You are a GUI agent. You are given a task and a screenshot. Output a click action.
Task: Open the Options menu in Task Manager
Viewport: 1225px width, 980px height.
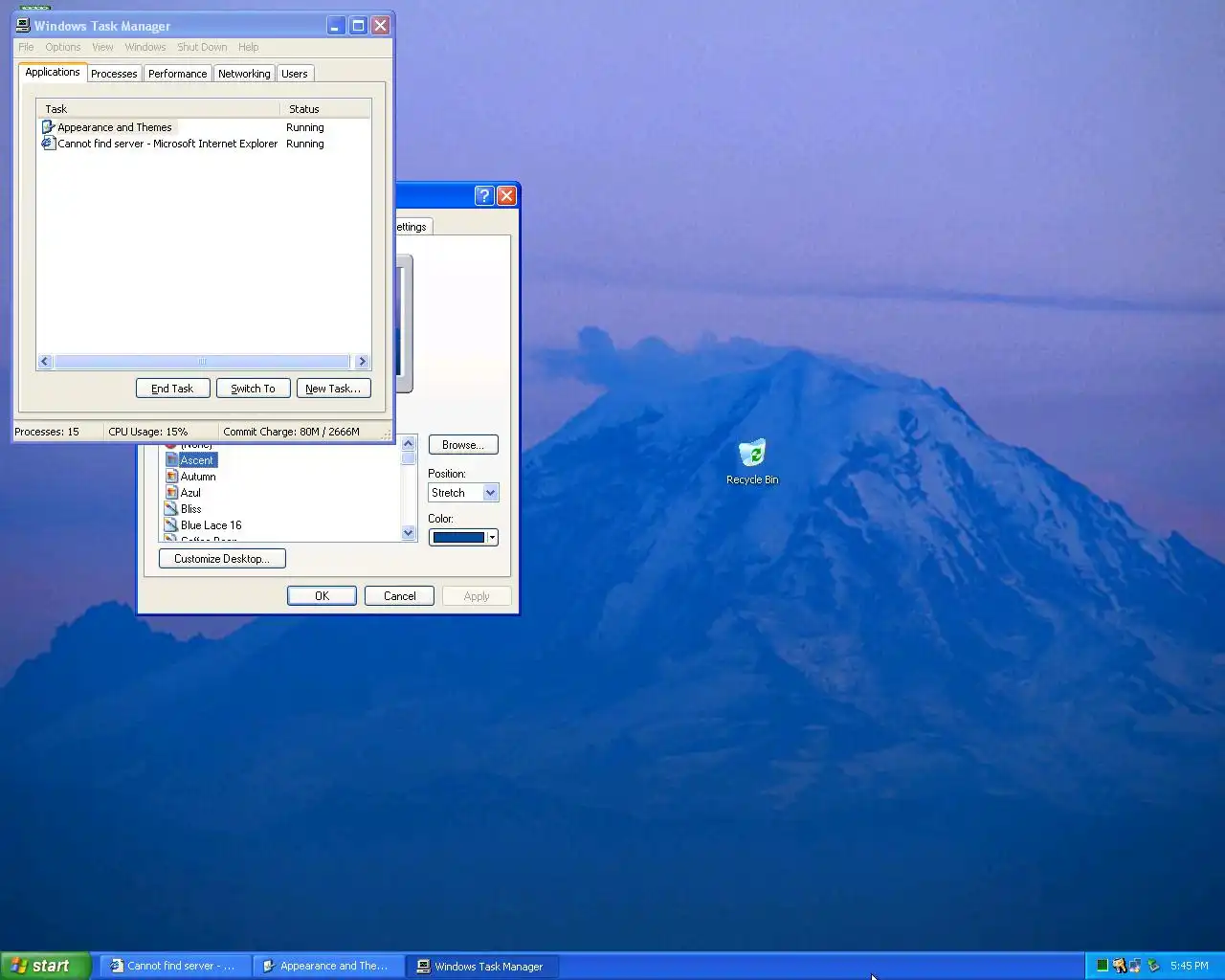[63, 47]
